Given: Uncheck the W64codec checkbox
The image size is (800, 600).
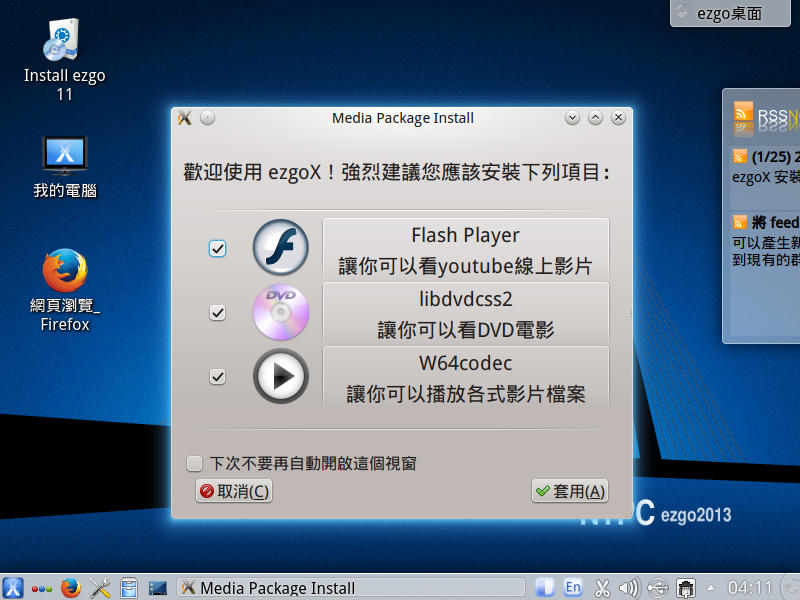Looking at the screenshot, I should pyautogui.click(x=217, y=377).
